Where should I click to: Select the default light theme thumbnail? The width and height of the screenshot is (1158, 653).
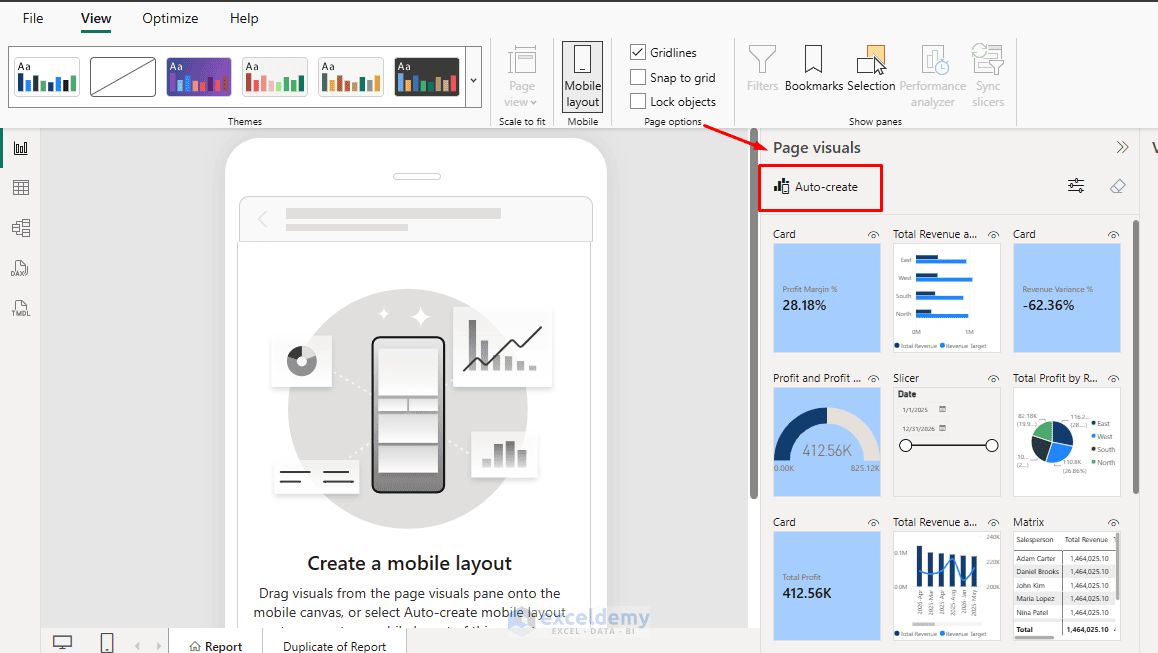[47, 77]
